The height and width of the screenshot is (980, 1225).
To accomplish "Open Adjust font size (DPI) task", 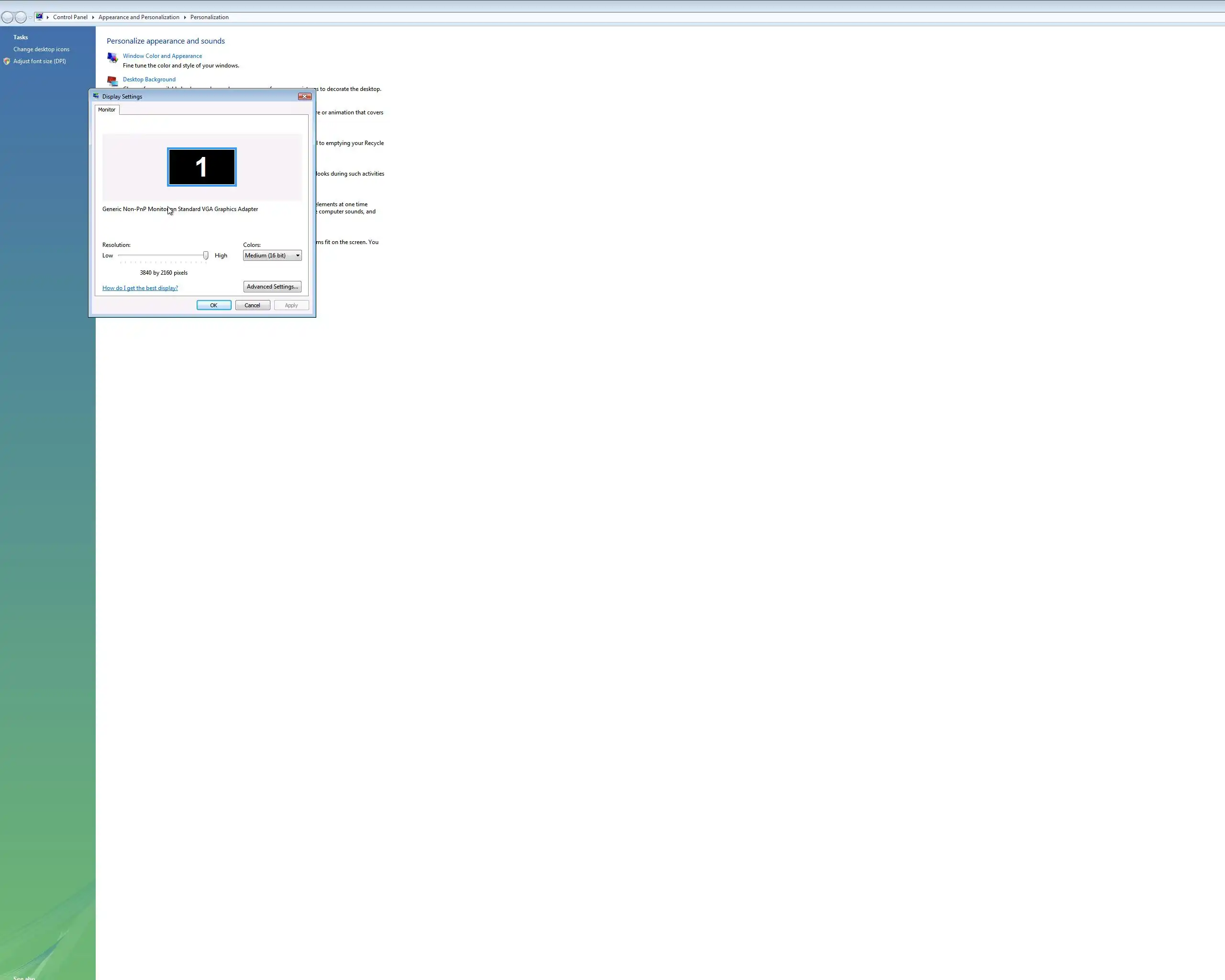I will pos(40,61).
